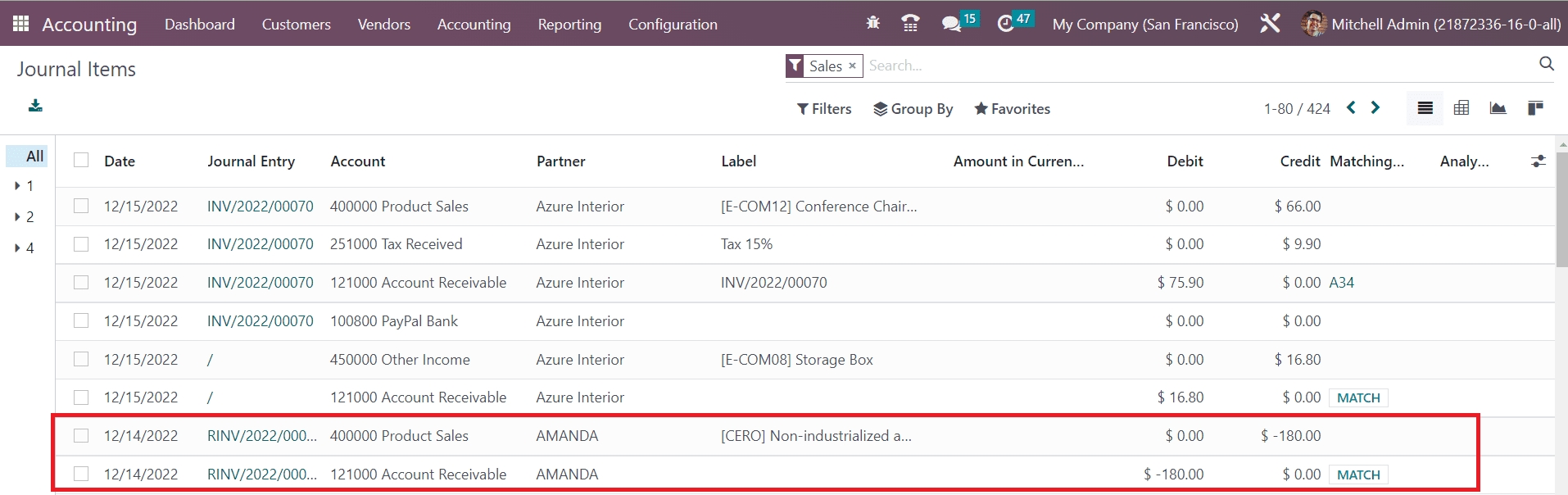
Task: Open the apps grid menu icon
Action: [20, 24]
